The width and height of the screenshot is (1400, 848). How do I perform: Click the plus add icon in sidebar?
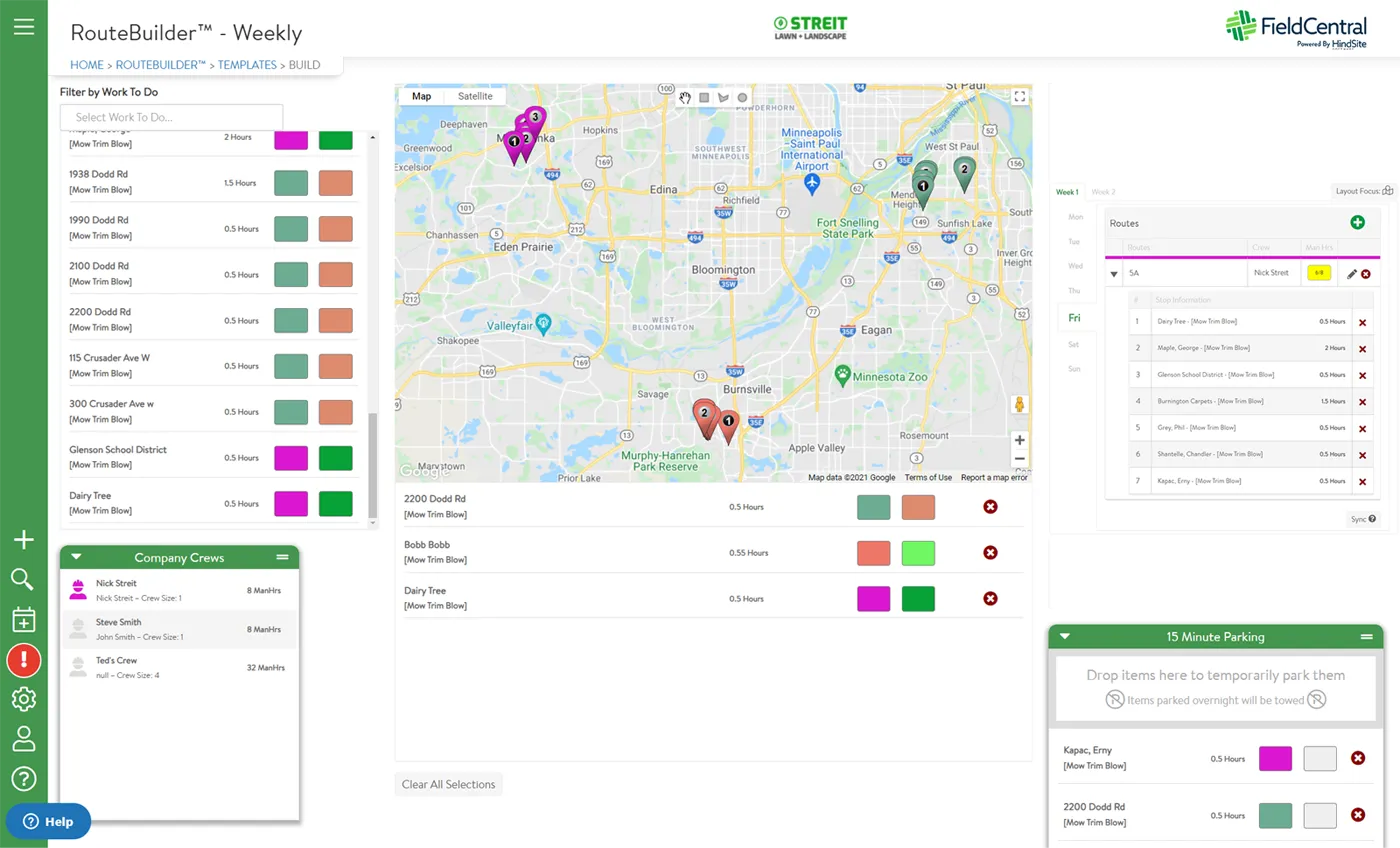tap(23, 540)
